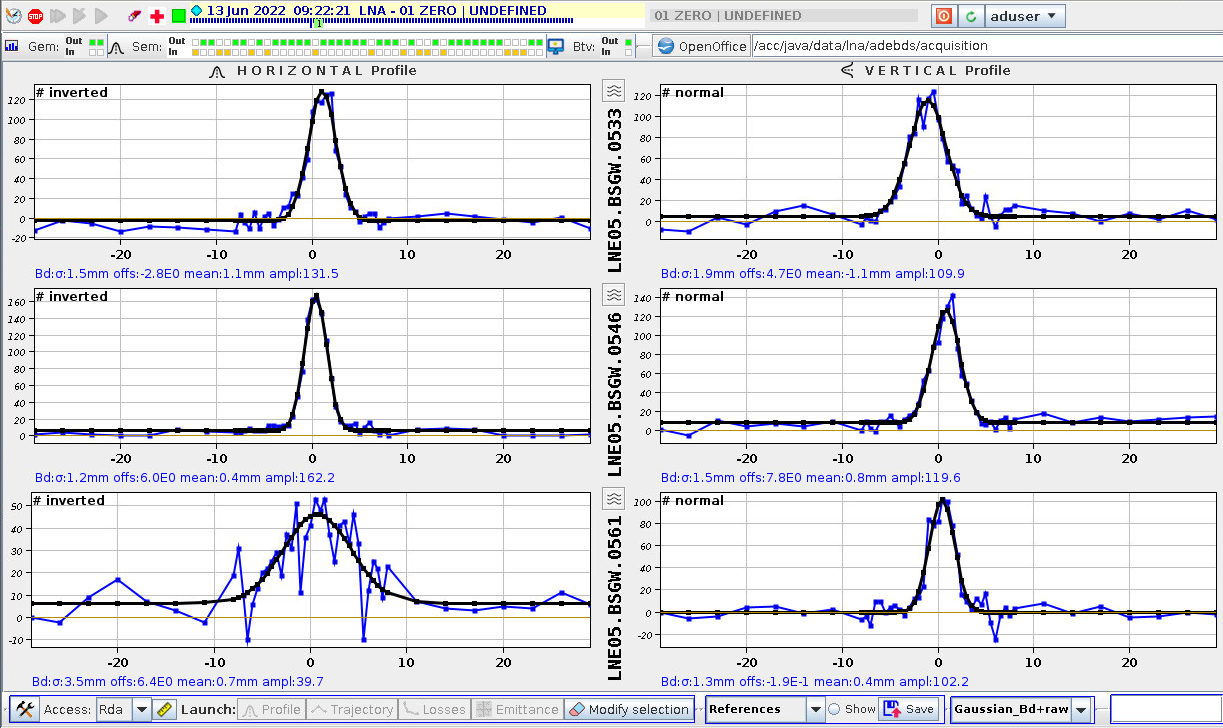The width and height of the screenshot is (1223, 728).
Task: Click the step-forward playback icon
Action: point(79,16)
